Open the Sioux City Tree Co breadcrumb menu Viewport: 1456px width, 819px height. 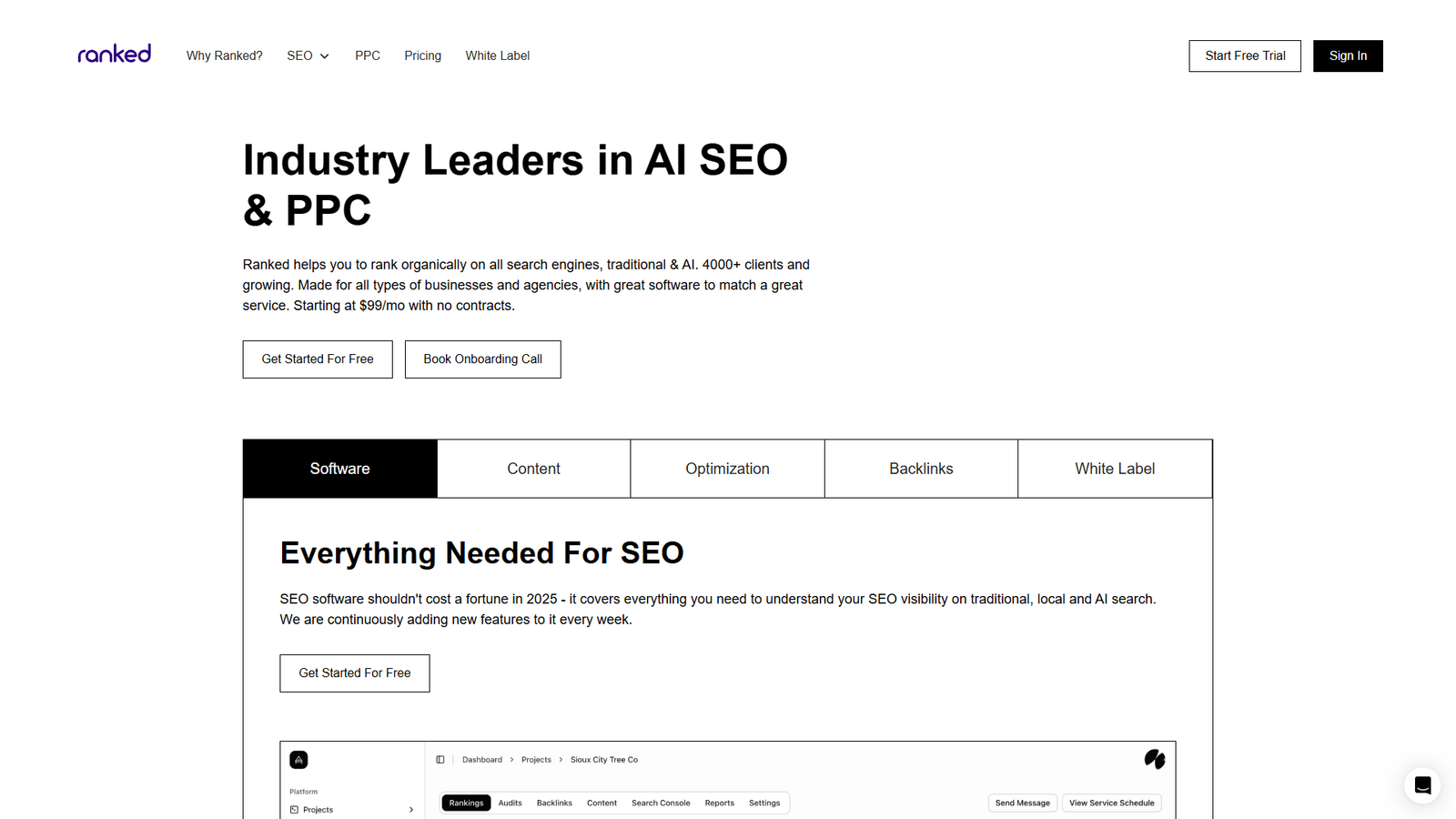coord(603,759)
